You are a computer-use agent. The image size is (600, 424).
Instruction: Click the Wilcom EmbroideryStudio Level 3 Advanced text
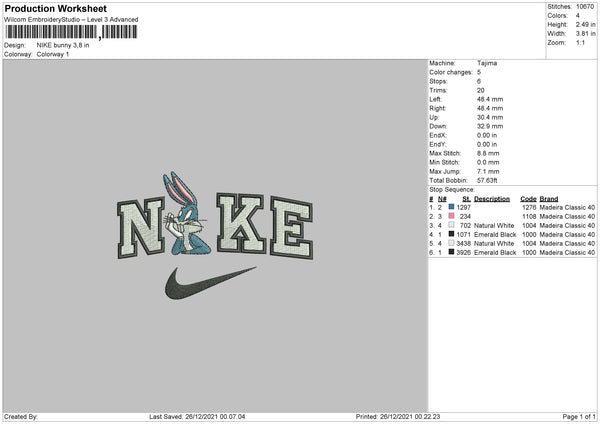(71, 20)
